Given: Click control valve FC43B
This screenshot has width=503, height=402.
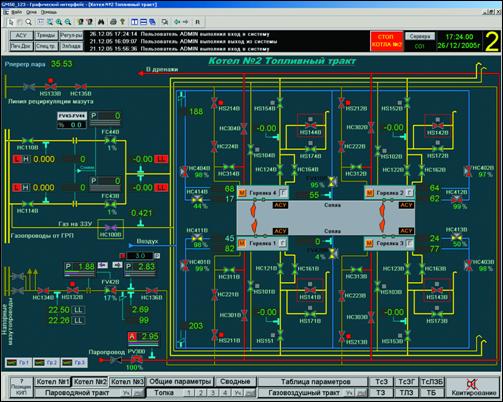Looking at the screenshot, I should 110,204.
